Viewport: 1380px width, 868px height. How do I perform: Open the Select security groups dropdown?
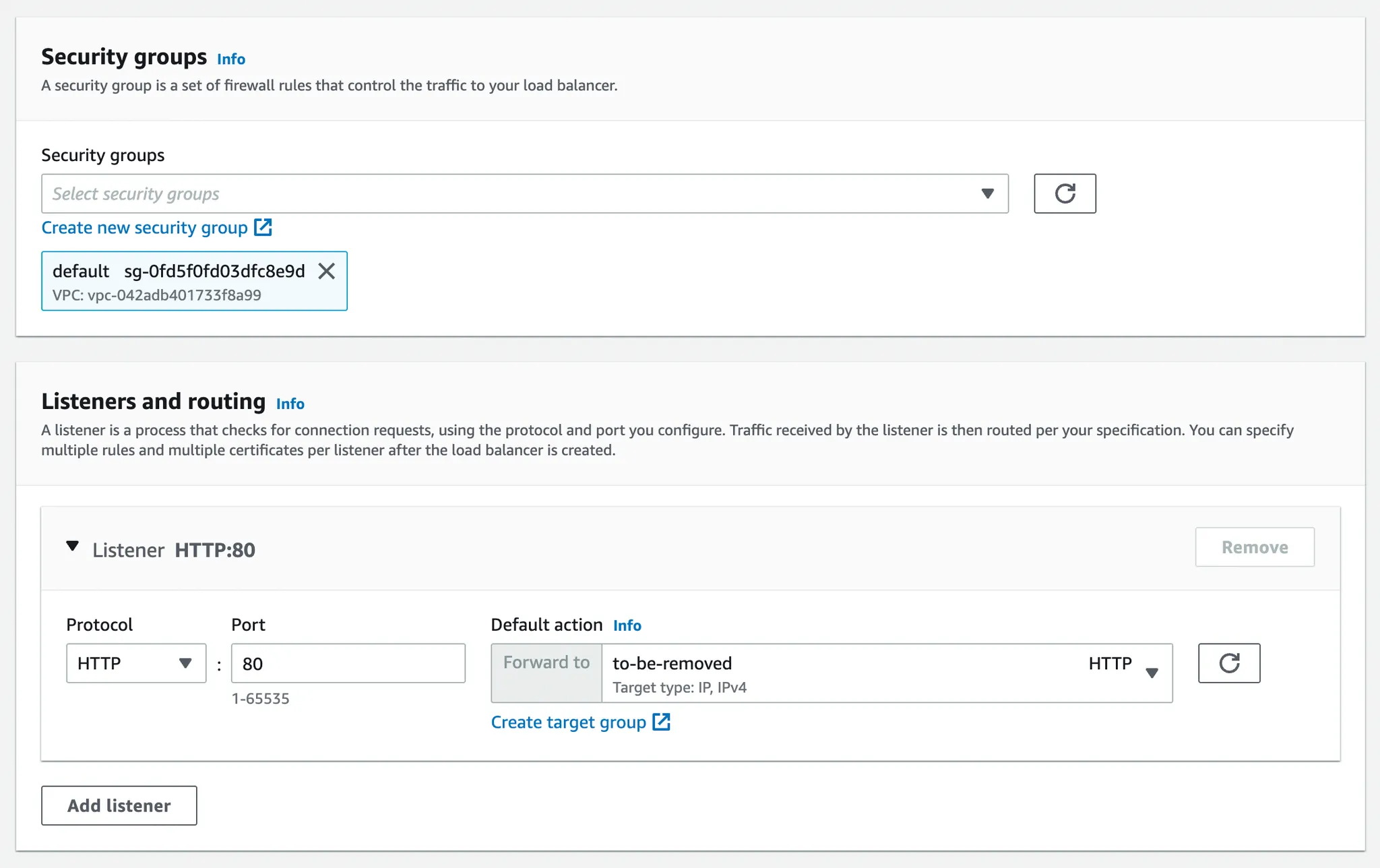tap(987, 194)
